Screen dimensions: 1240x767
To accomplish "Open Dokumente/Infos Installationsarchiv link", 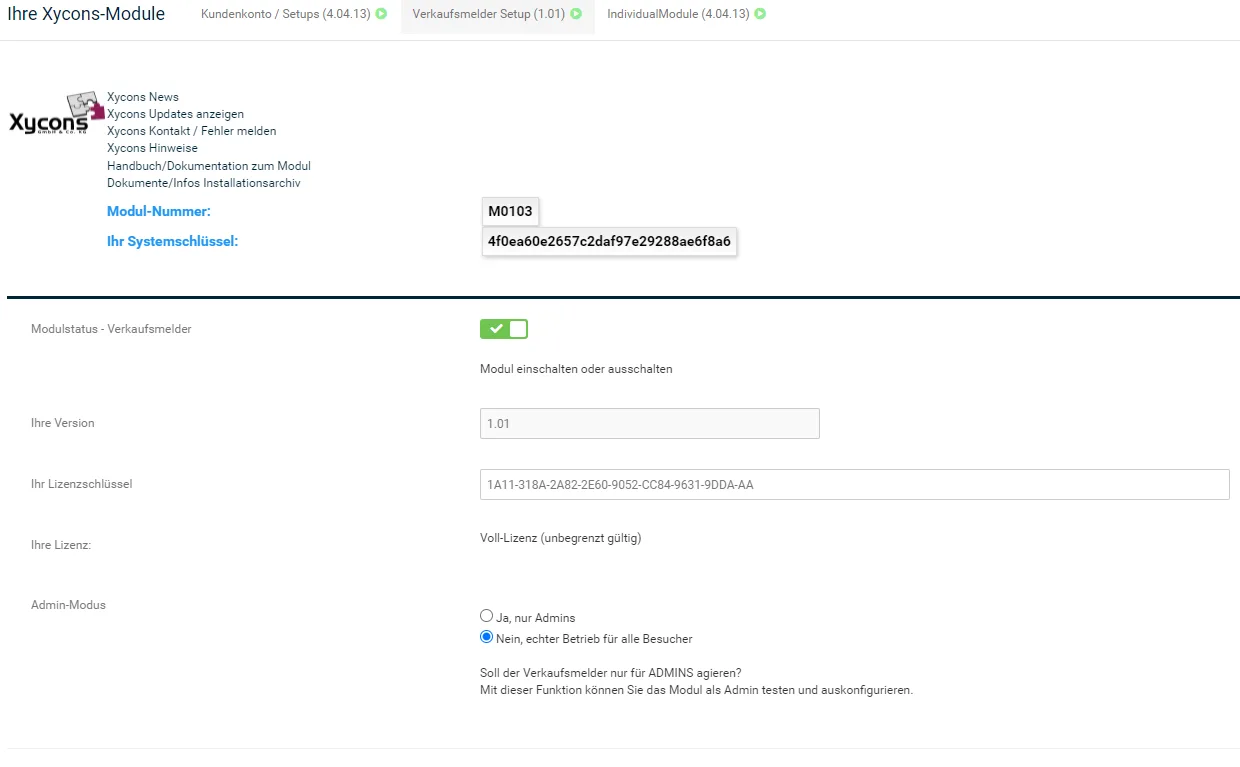I will 204,183.
